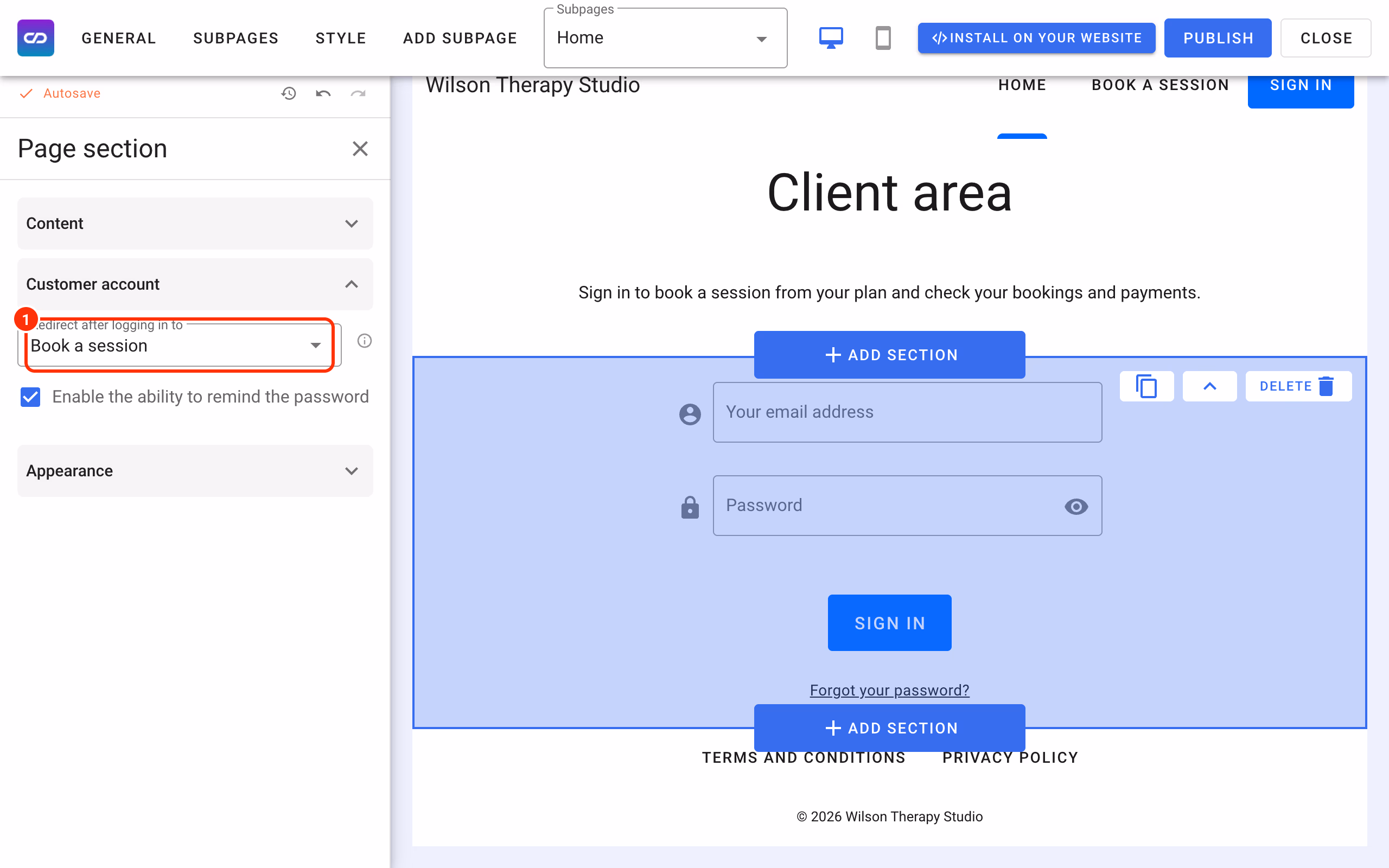Open the Style menu
The height and width of the screenshot is (868, 1389).
341,38
